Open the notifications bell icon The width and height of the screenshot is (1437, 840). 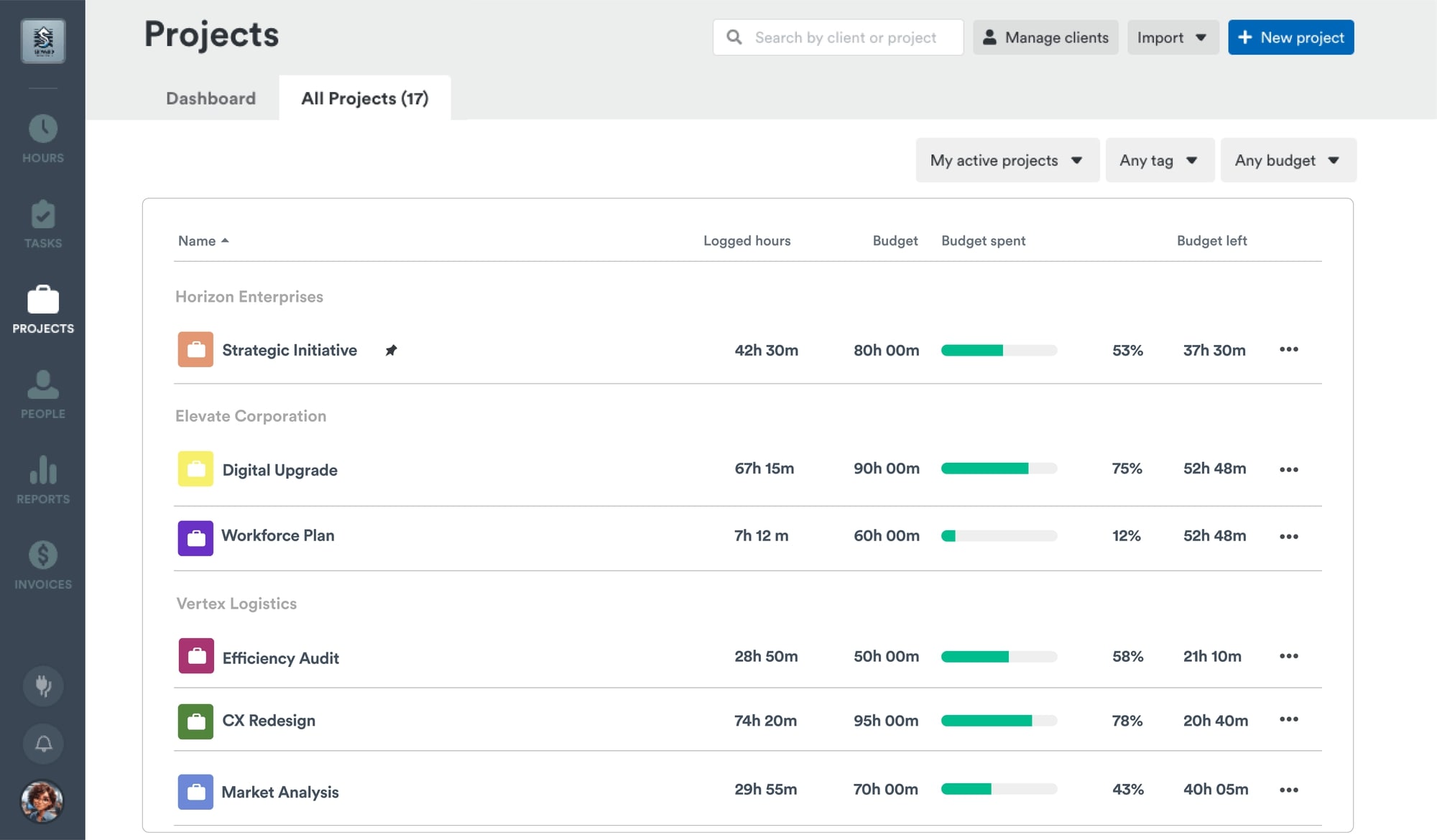[42, 744]
